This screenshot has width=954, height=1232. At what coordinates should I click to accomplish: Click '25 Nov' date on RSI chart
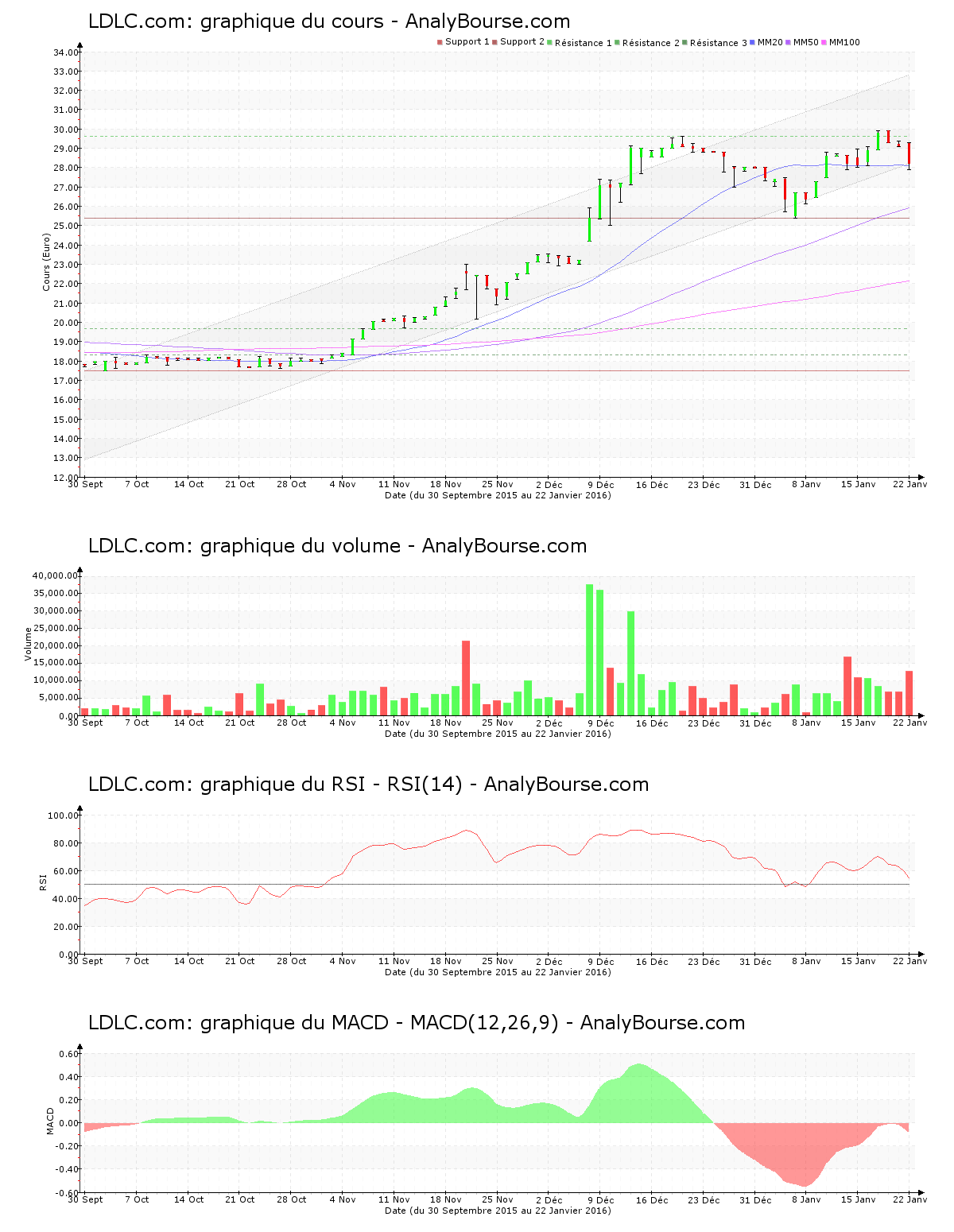click(x=498, y=961)
